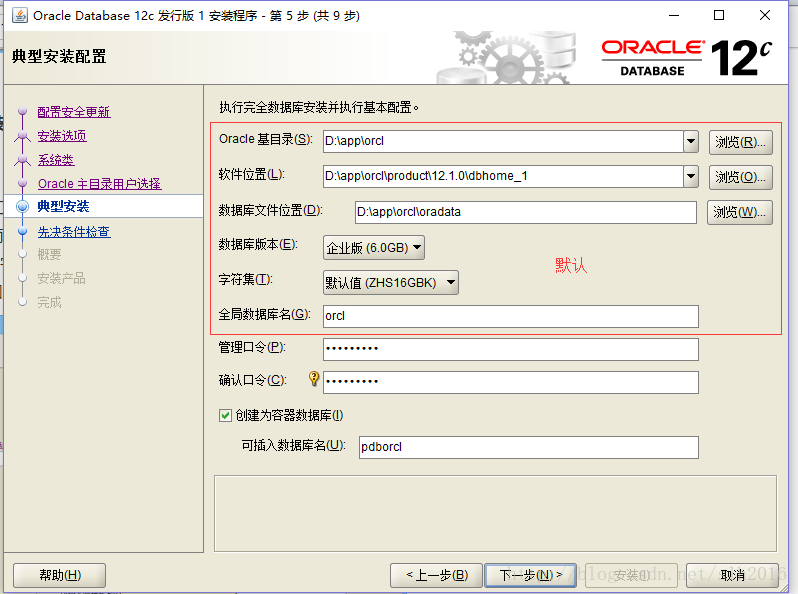Viewport: 798px width, 594px height.
Task: Click 上一步(B) back button
Action: [436, 575]
